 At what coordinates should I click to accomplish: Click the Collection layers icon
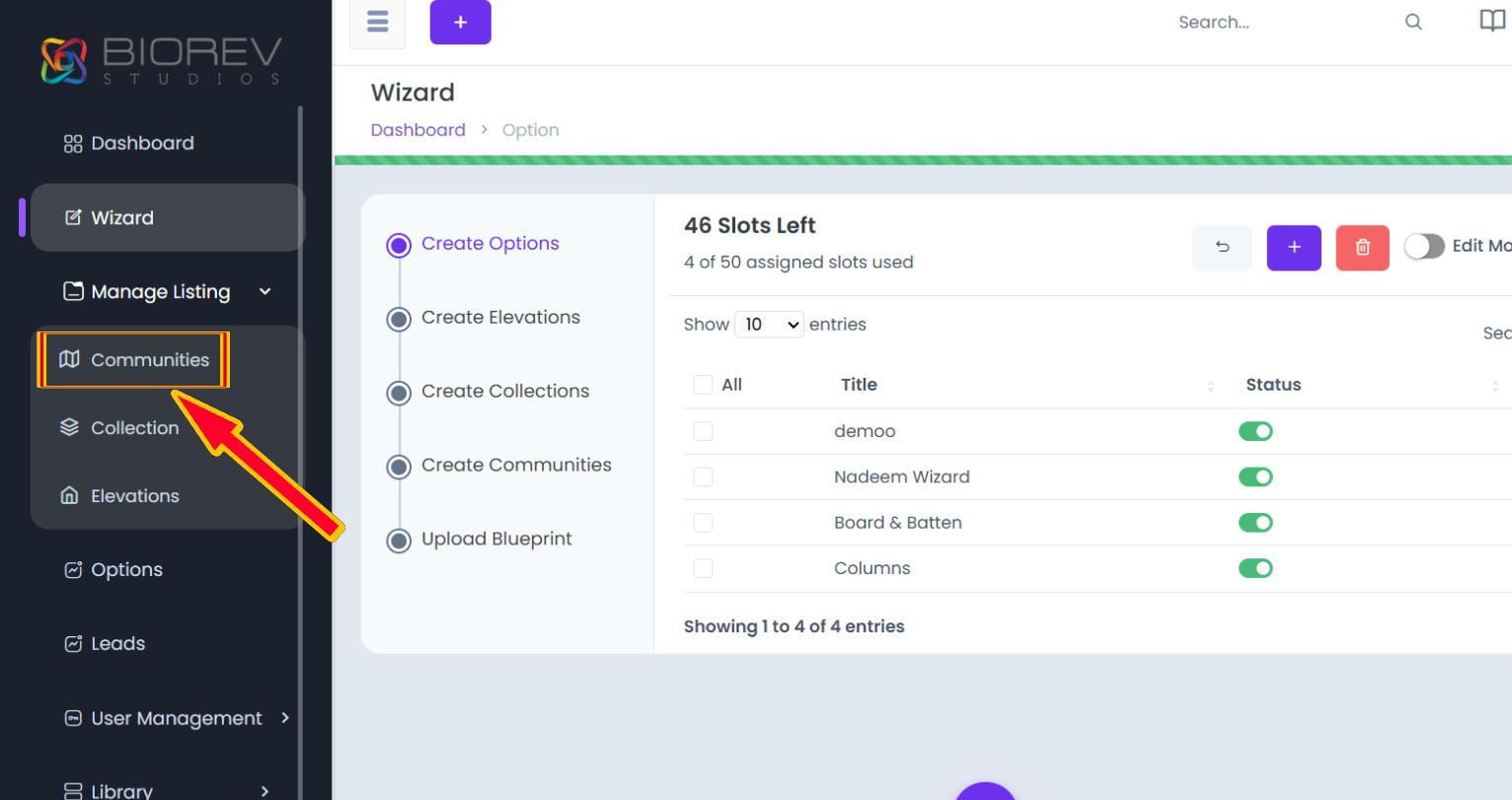coord(69,427)
